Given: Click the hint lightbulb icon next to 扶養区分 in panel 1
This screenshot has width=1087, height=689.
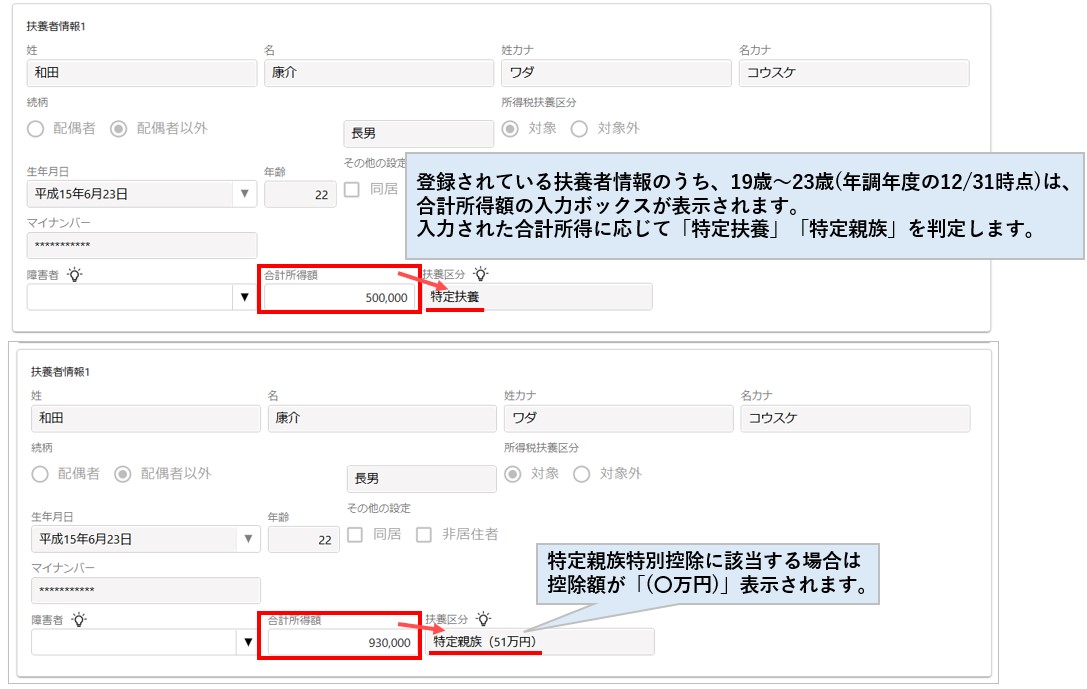Looking at the screenshot, I should point(482,273).
